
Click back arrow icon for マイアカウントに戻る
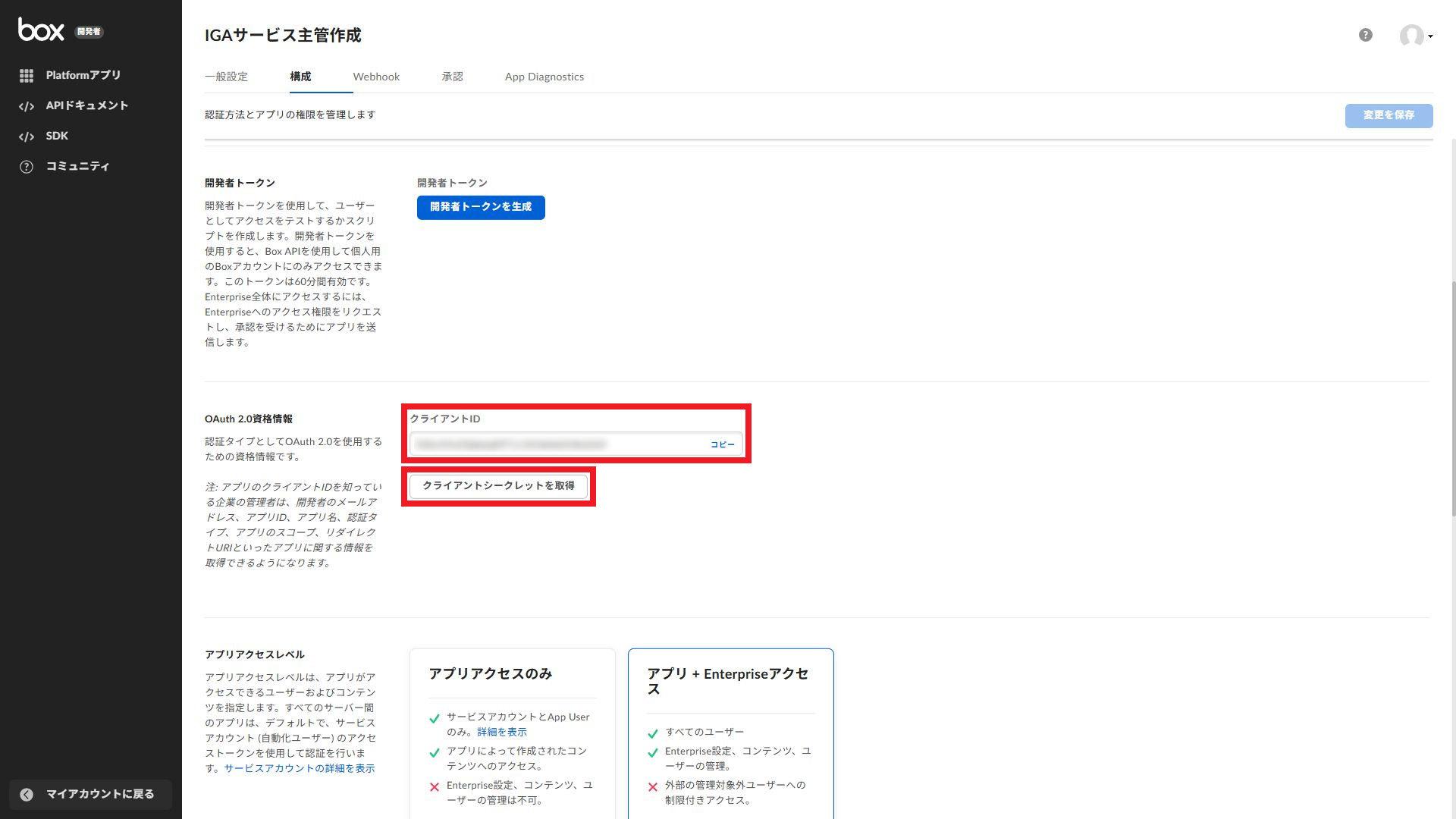(27, 794)
